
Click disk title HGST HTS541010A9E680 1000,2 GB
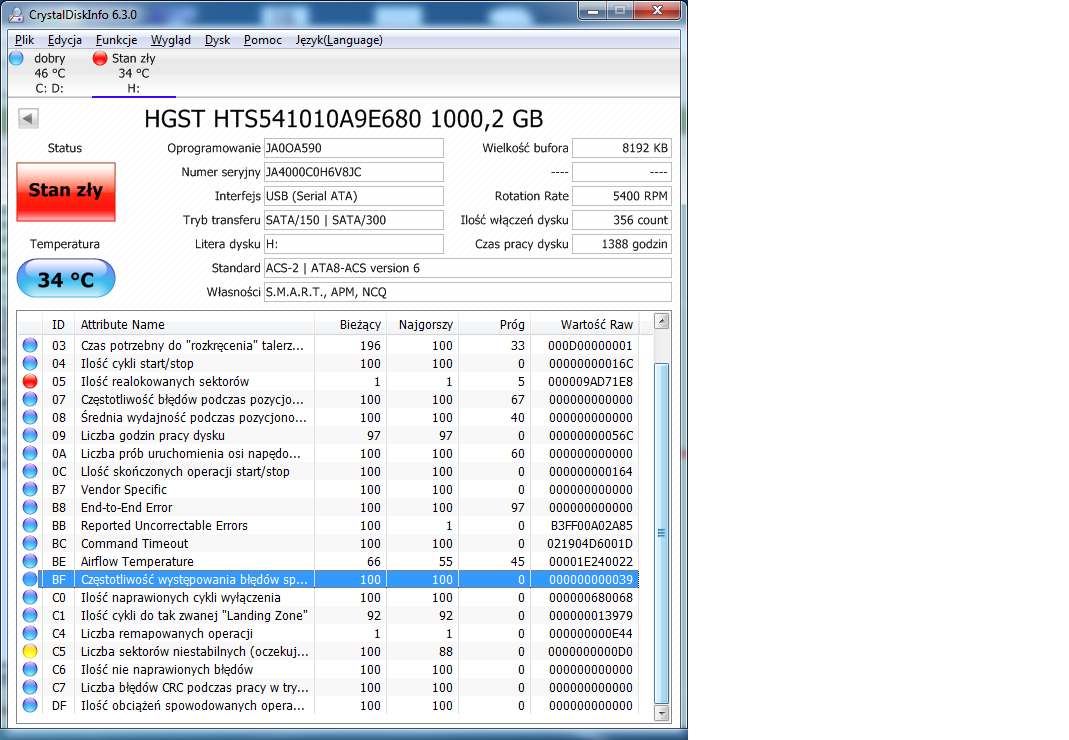point(344,119)
